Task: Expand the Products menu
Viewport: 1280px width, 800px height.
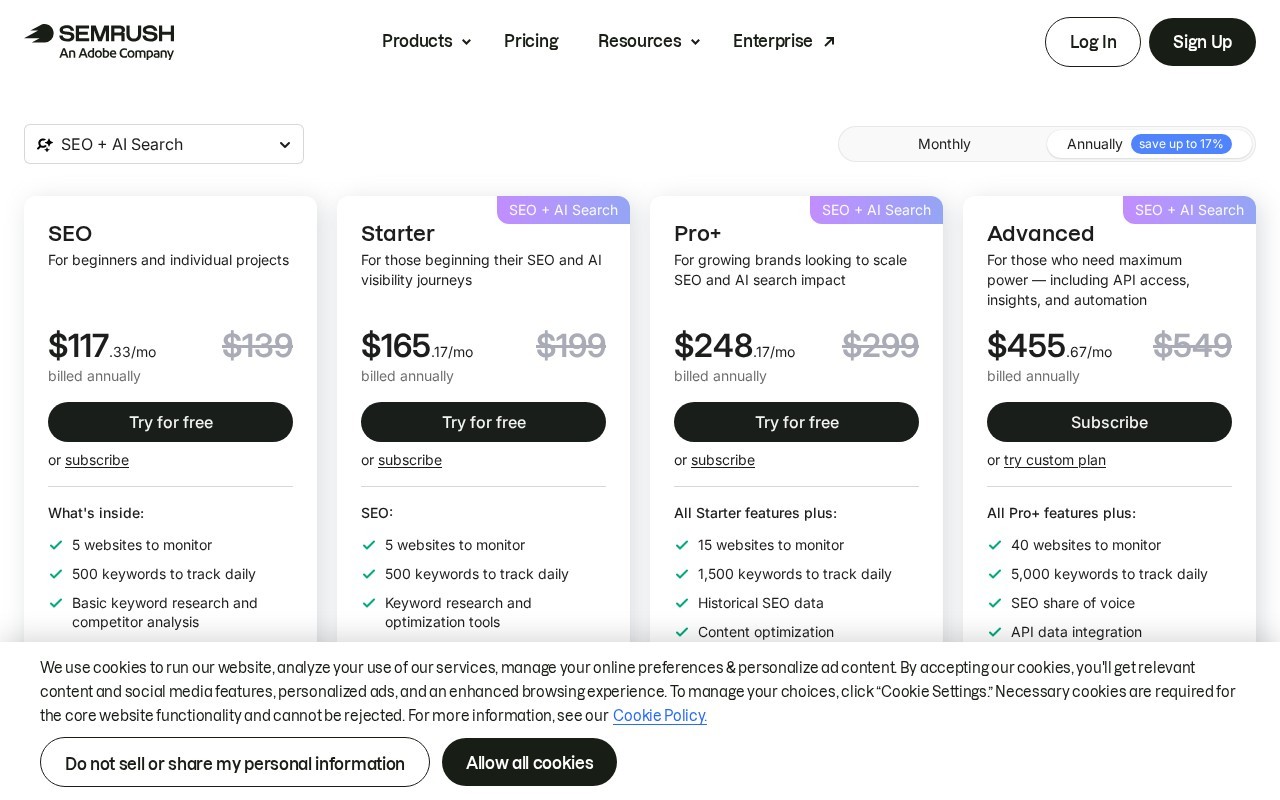Action: point(426,41)
